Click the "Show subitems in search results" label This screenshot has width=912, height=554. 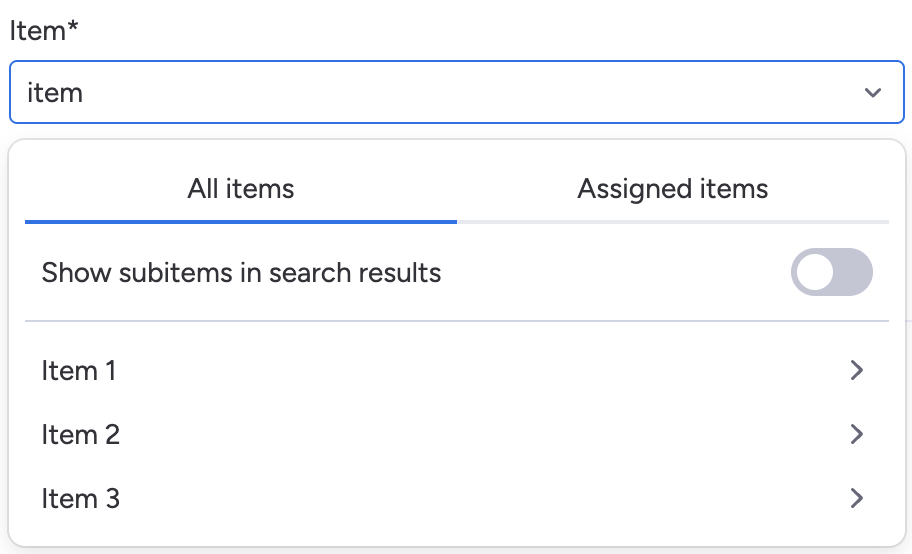241,273
